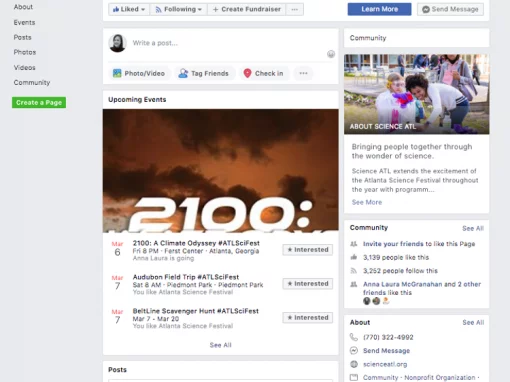
Task: Open more options beside Create Fundraiser
Action: [294, 9]
